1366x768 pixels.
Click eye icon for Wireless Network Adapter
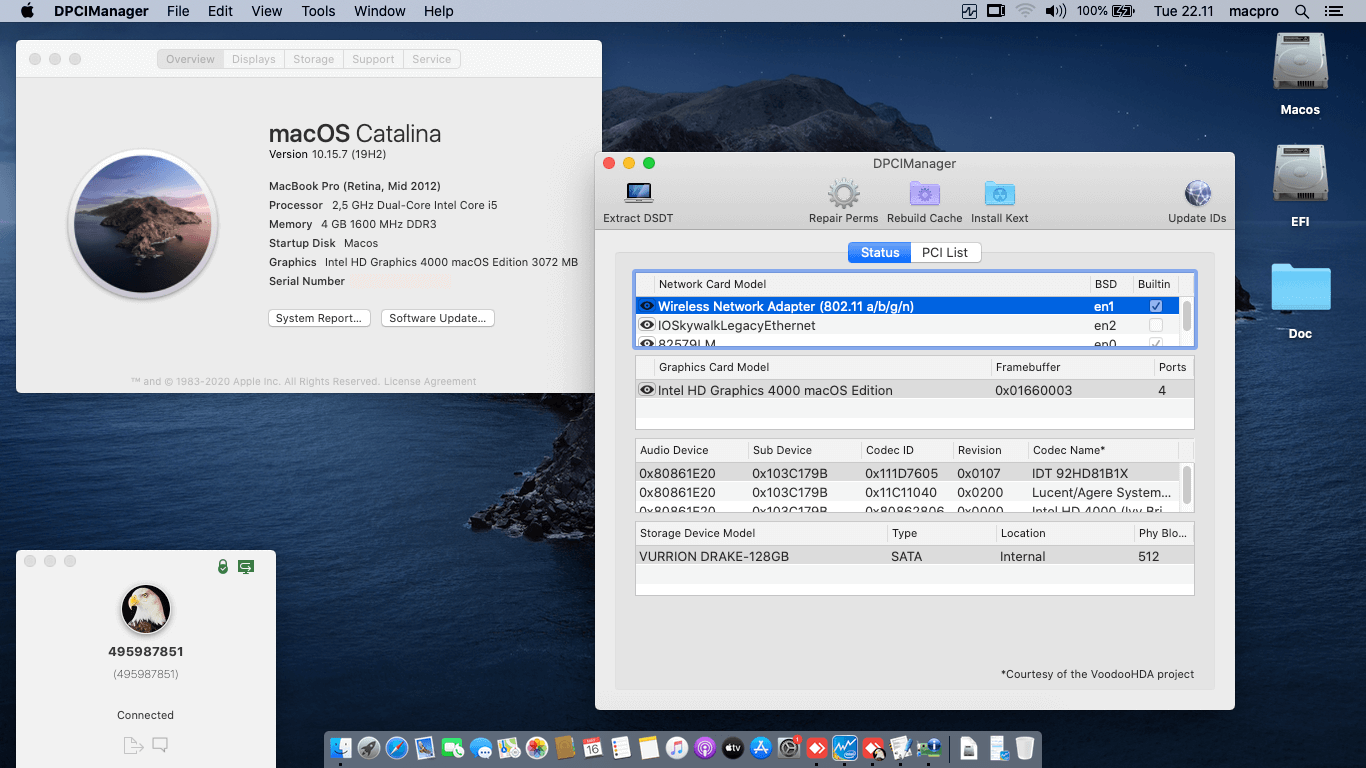(x=647, y=306)
